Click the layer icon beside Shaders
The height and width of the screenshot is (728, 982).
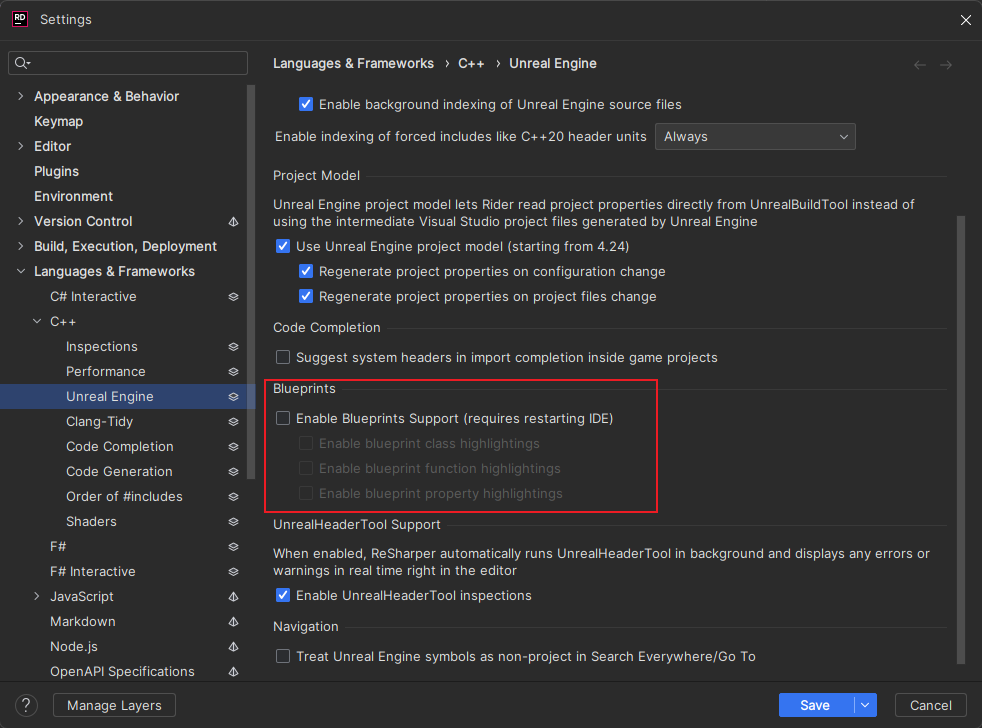pyautogui.click(x=234, y=522)
